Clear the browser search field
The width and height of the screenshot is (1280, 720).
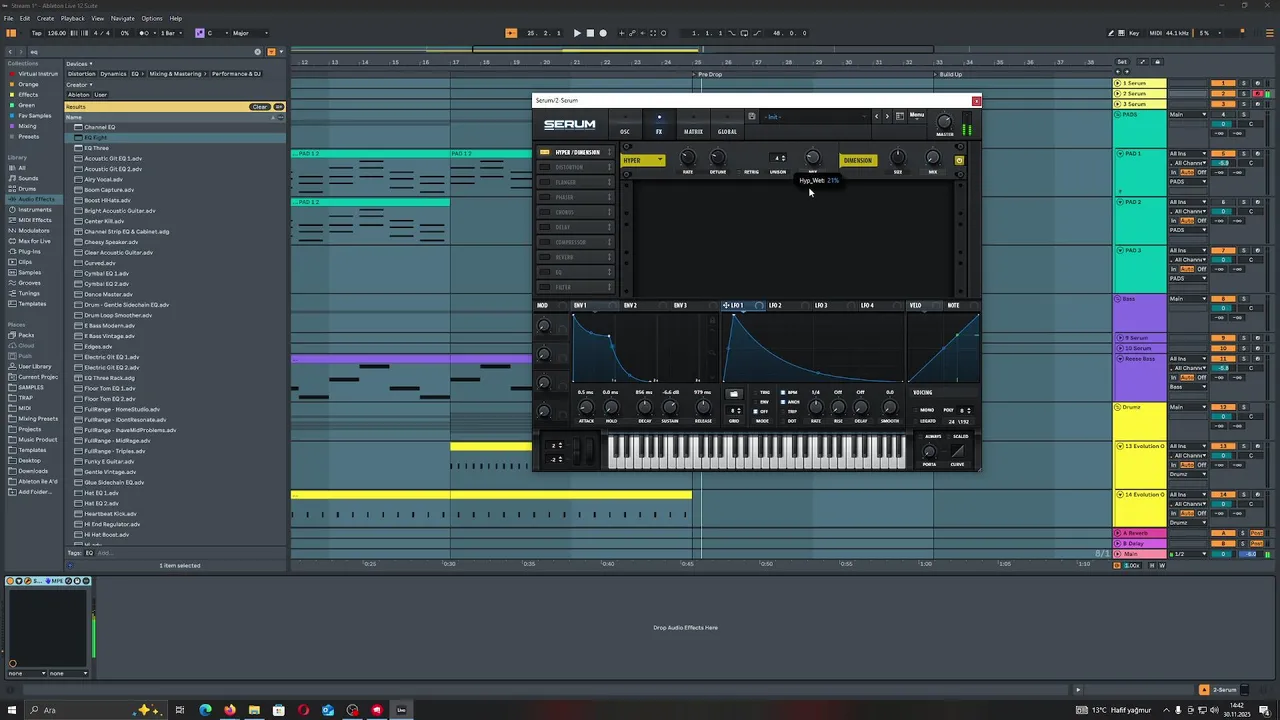(x=257, y=51)
